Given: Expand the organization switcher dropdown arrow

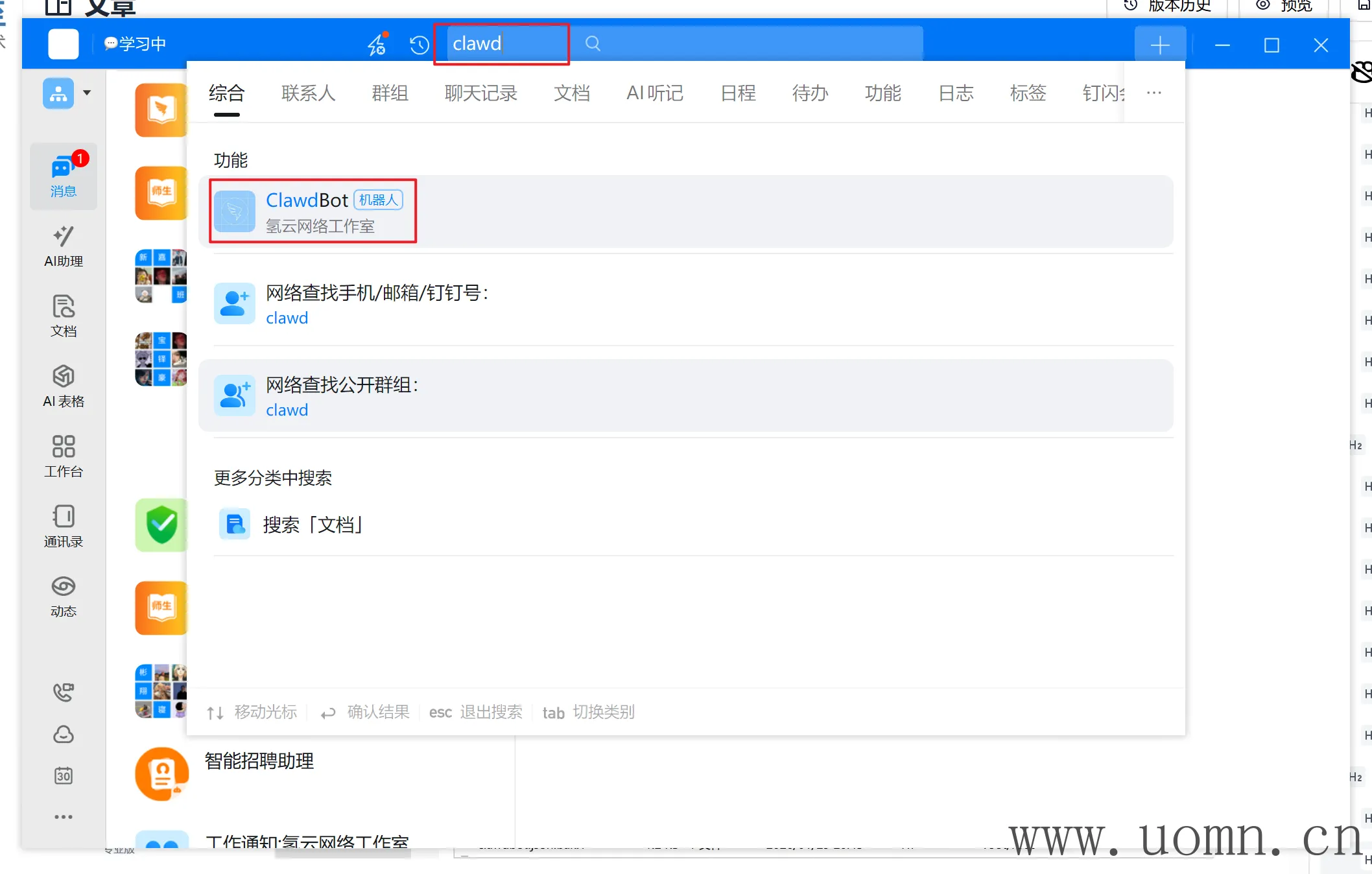Looking at the screenshot, I should click(x=87, y=93).
